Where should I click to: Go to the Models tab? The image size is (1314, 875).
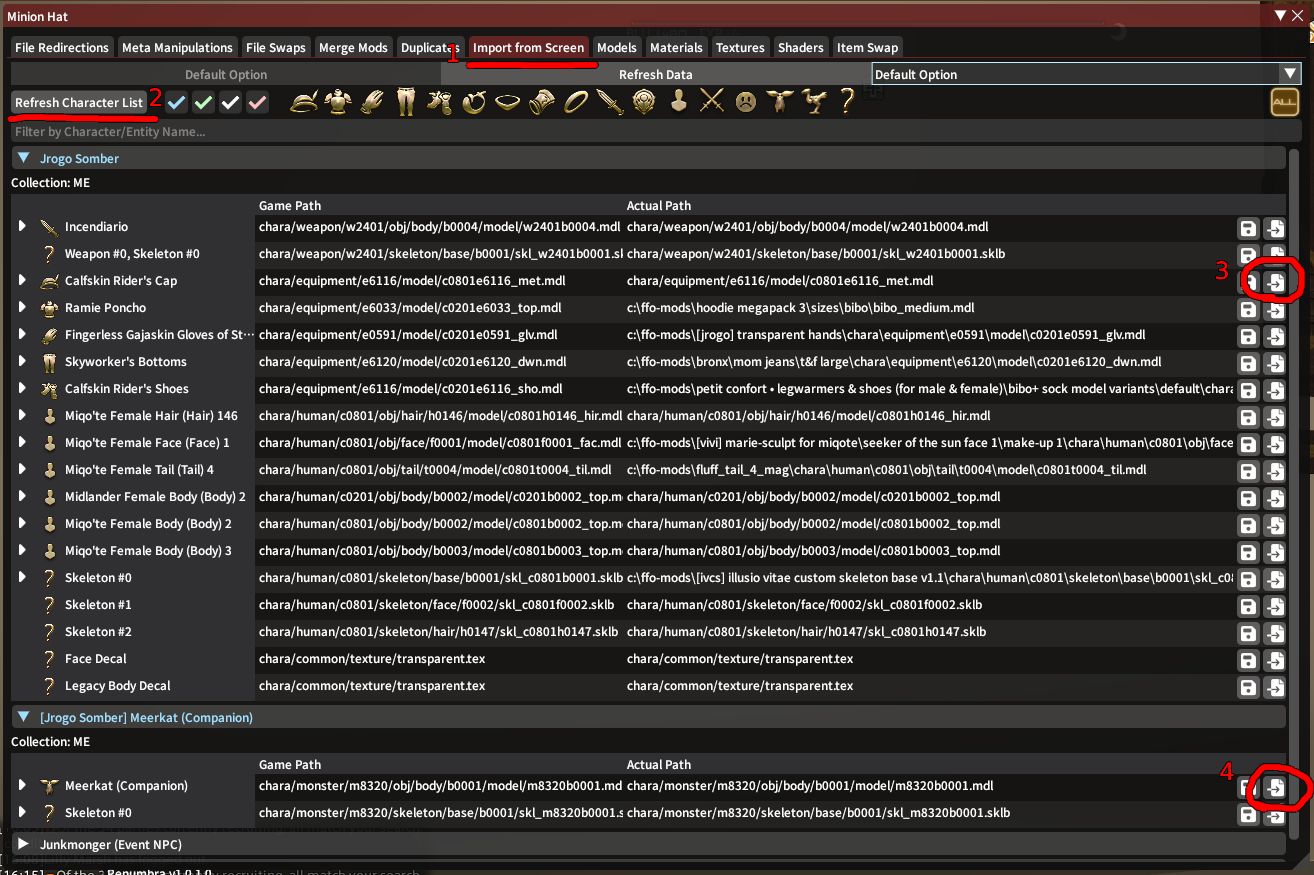coord(616,47)
